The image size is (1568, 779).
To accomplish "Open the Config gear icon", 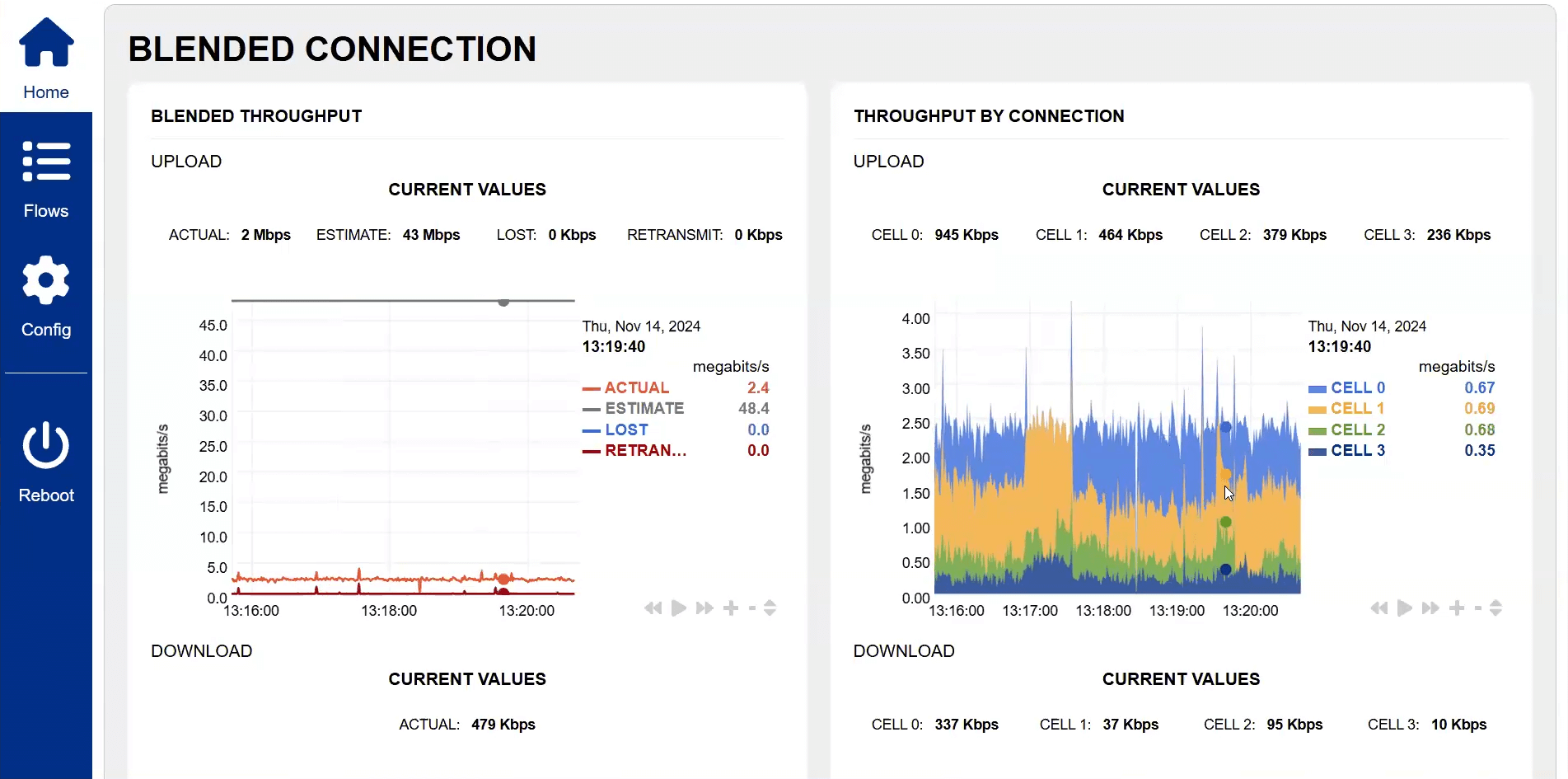I will (46, 280).
